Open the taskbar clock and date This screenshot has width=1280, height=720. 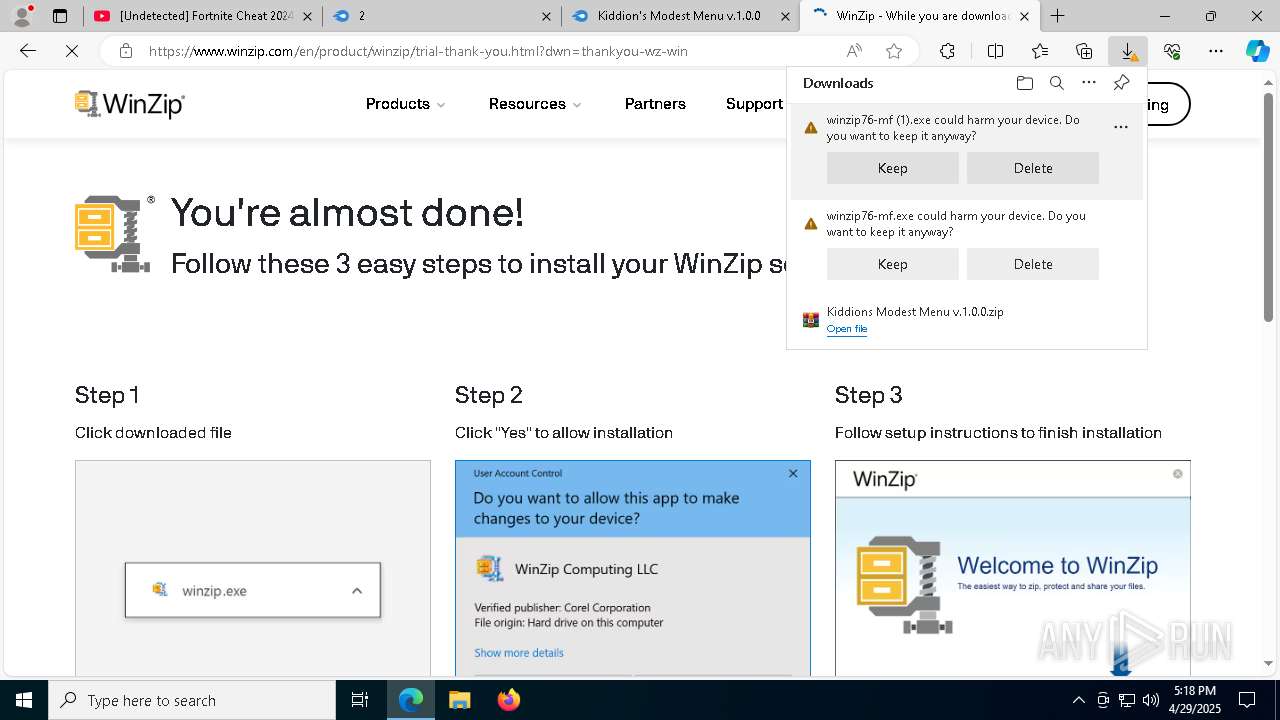[x=1195, y=700]
